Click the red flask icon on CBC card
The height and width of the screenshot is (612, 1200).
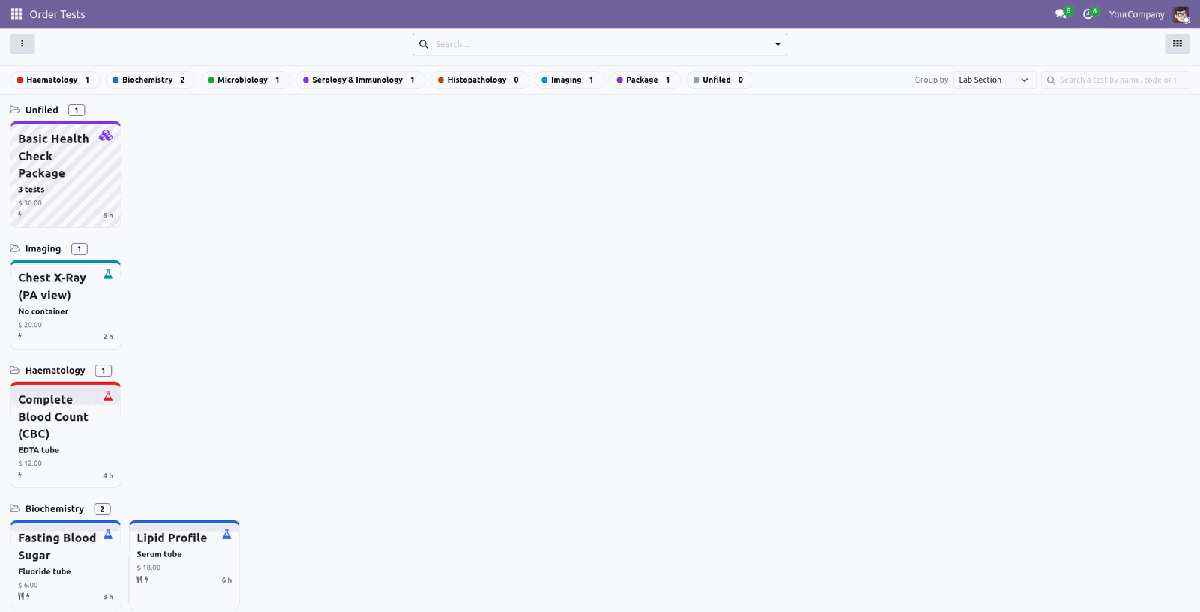click(108, 396)
